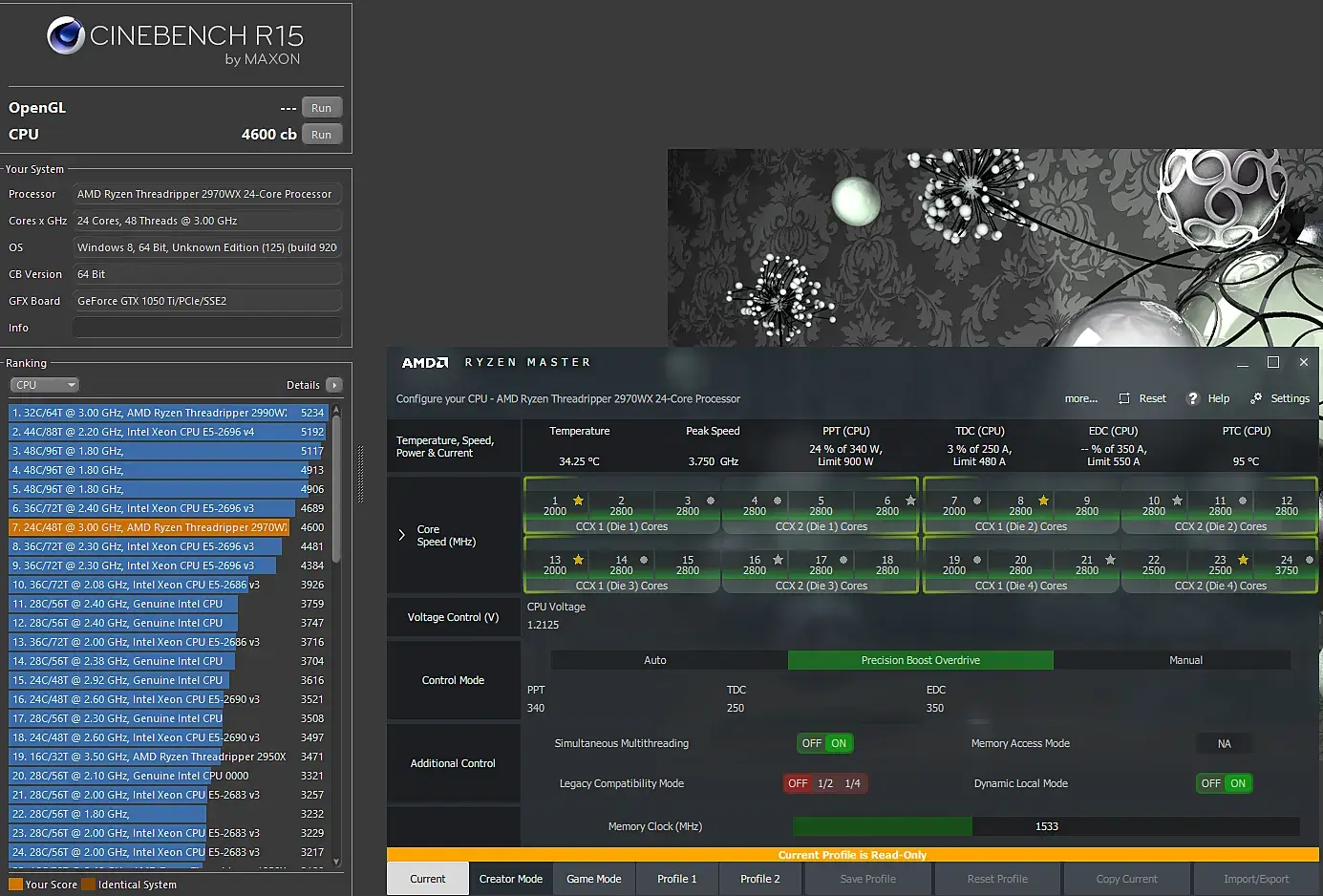Select Manual control mode
The width and height of the screenshot is (1323, 896).
(x=1185, y=660)
